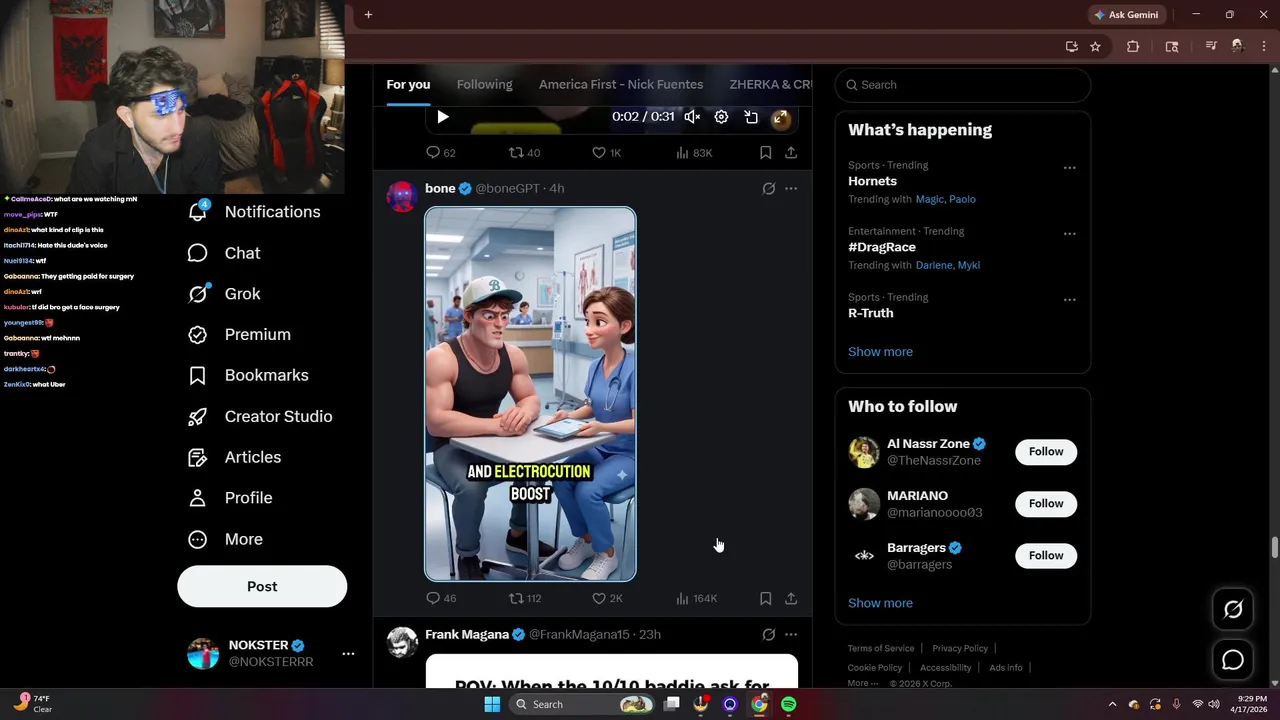Follow Barragers
The width and height of the screenshot is (1280, 720).
(1046, 555)
